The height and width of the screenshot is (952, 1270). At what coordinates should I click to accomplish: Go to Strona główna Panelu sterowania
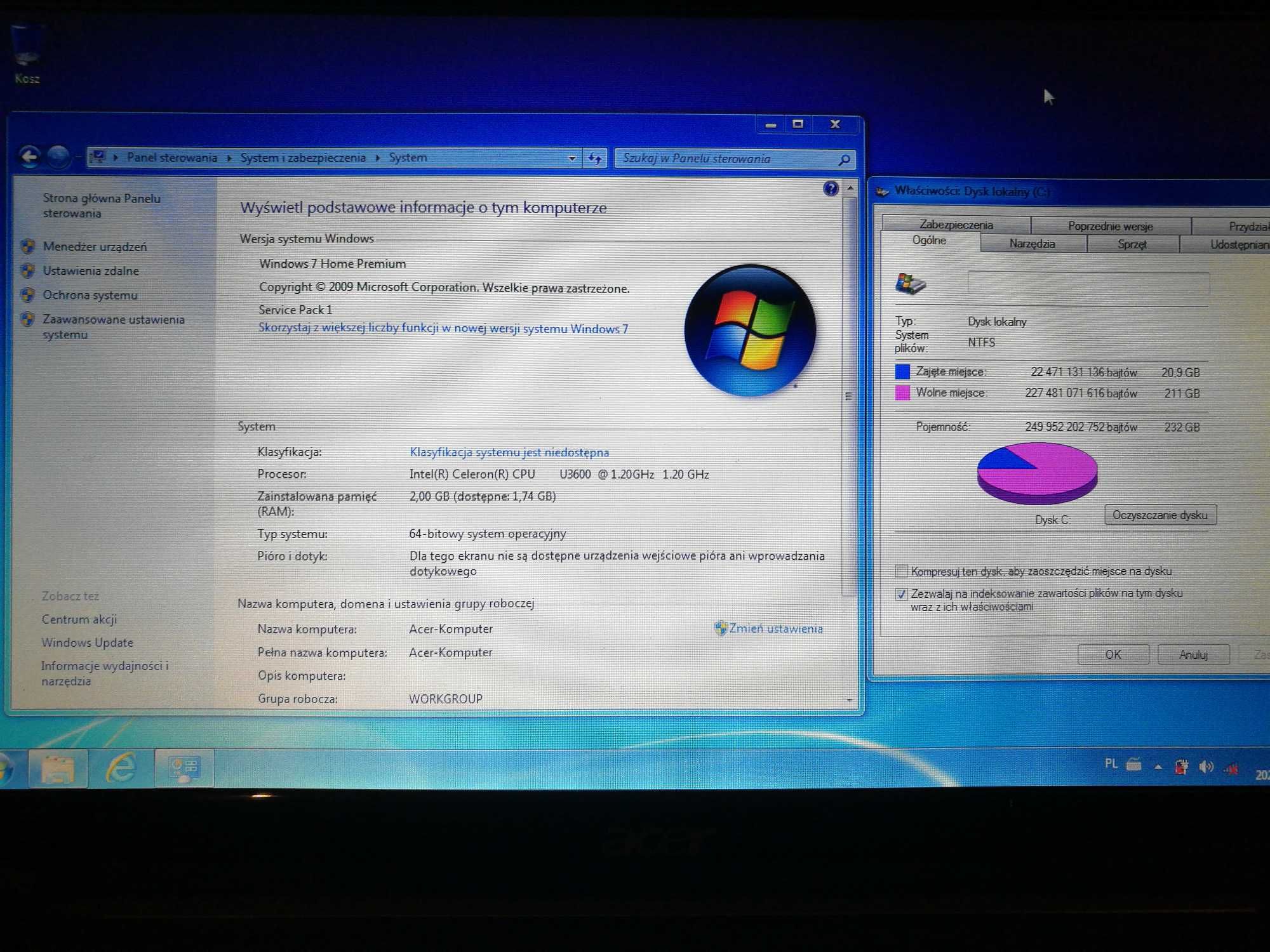[x=102, y=206]
